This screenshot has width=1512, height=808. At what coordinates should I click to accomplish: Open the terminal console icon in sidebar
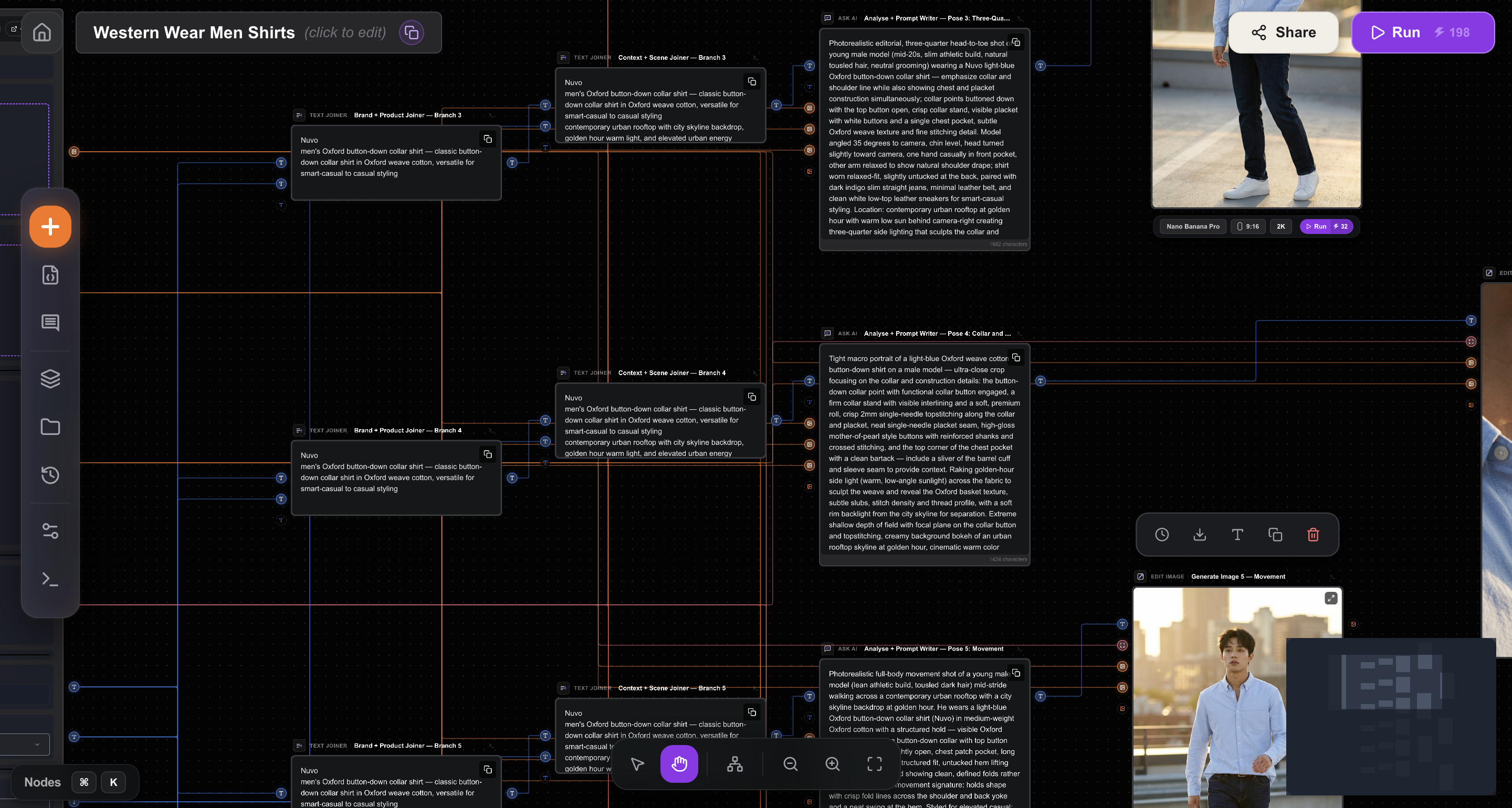(x=50, y=579)
